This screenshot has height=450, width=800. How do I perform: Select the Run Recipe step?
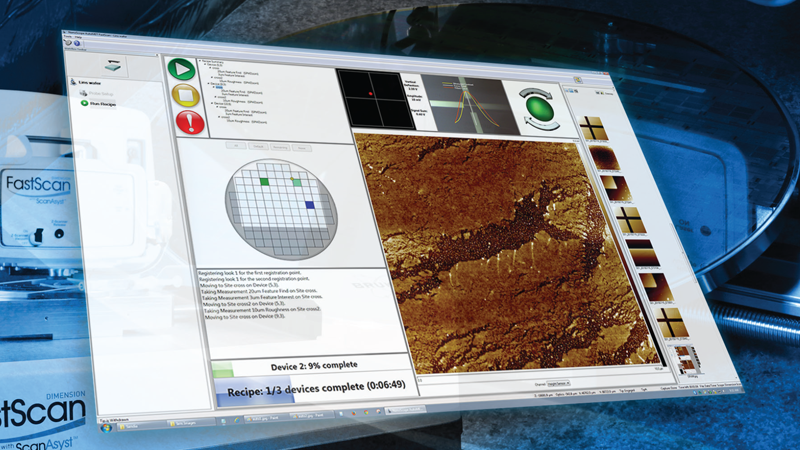point(103,103)
